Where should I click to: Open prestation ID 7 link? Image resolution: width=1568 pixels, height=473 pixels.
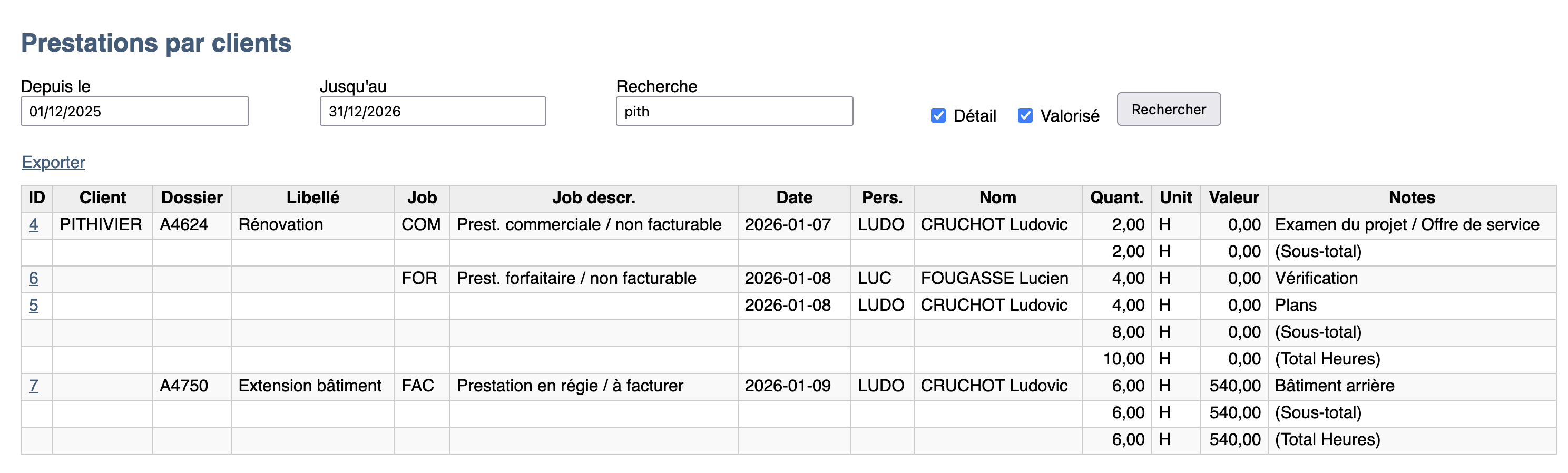[34, 386]
